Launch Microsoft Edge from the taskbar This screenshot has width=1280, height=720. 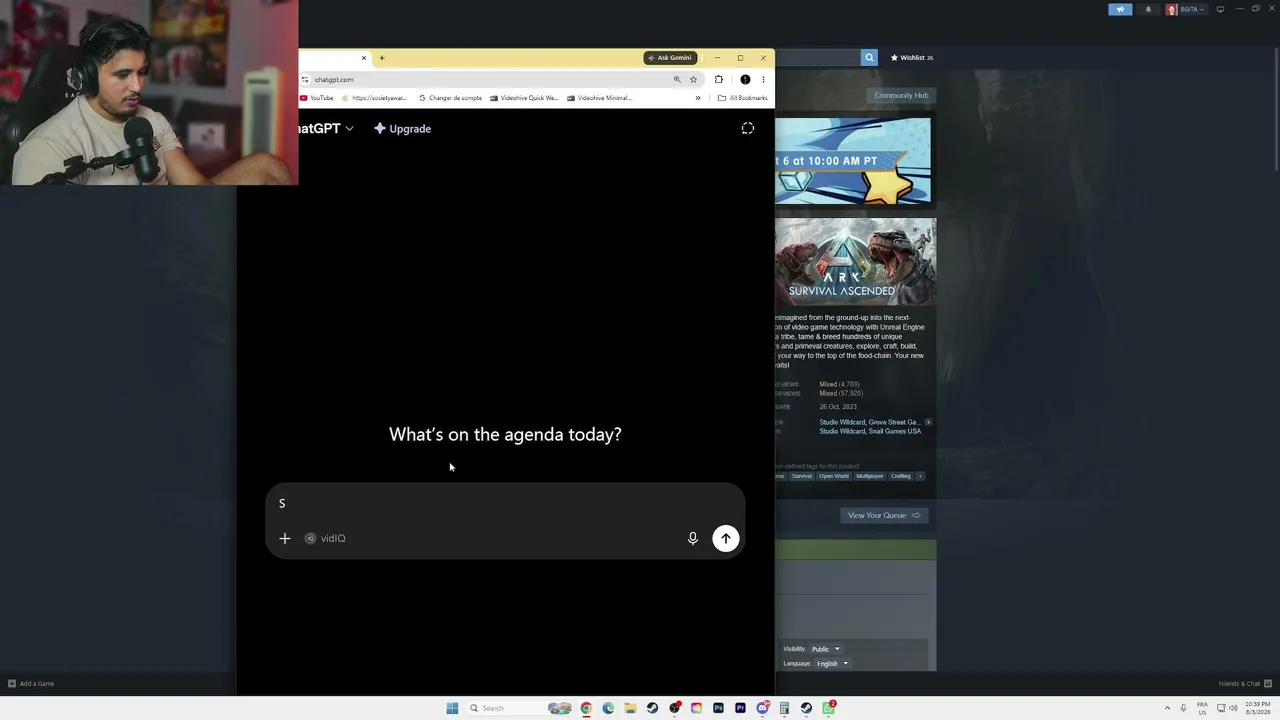coord(608,708)
